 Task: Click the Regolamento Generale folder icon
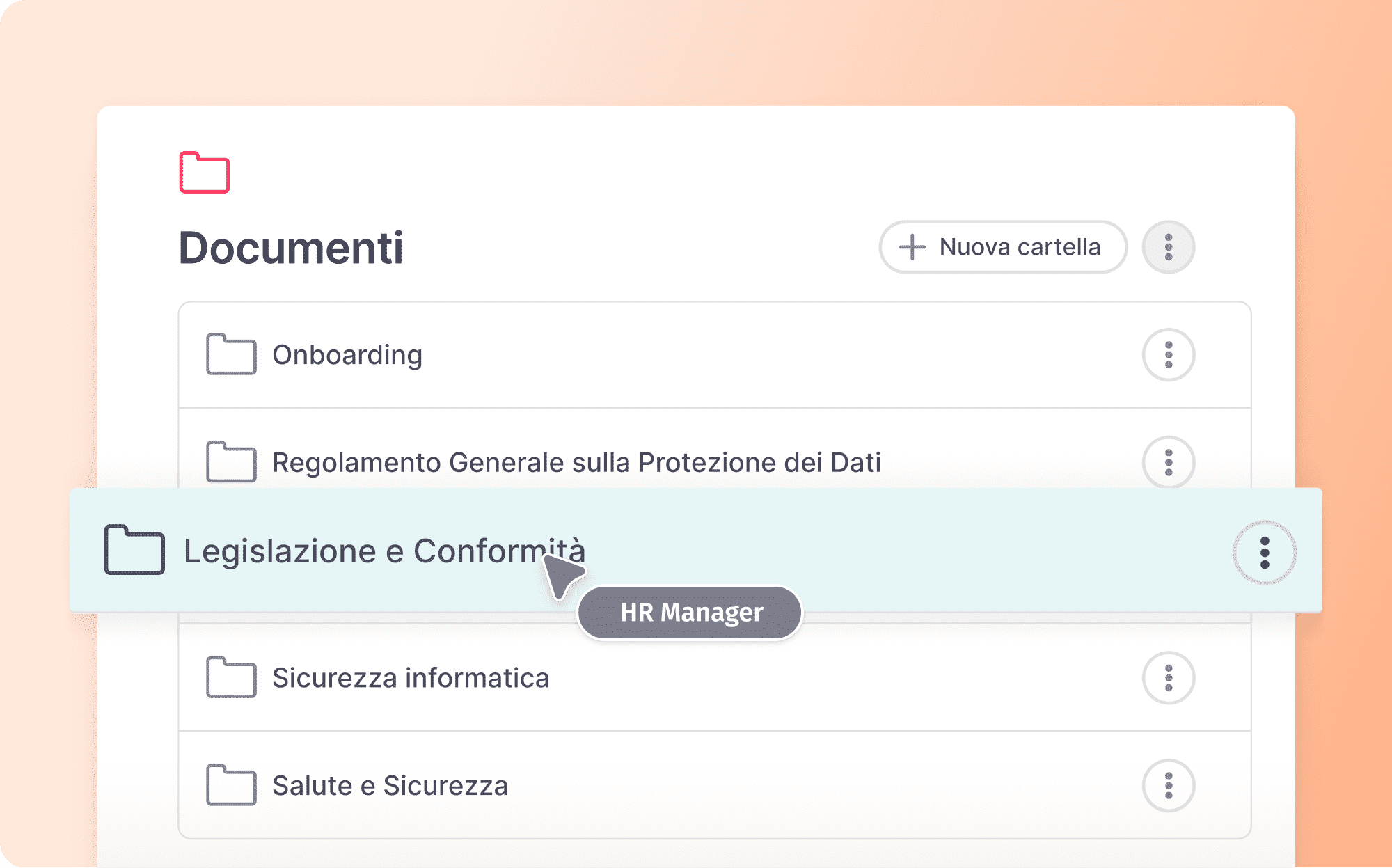231,461
